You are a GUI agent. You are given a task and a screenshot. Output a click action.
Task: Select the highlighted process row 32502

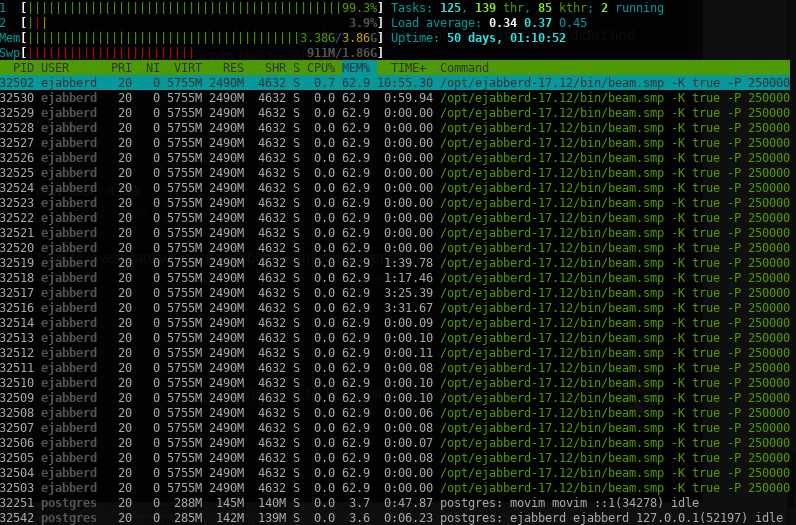[395, 83]
